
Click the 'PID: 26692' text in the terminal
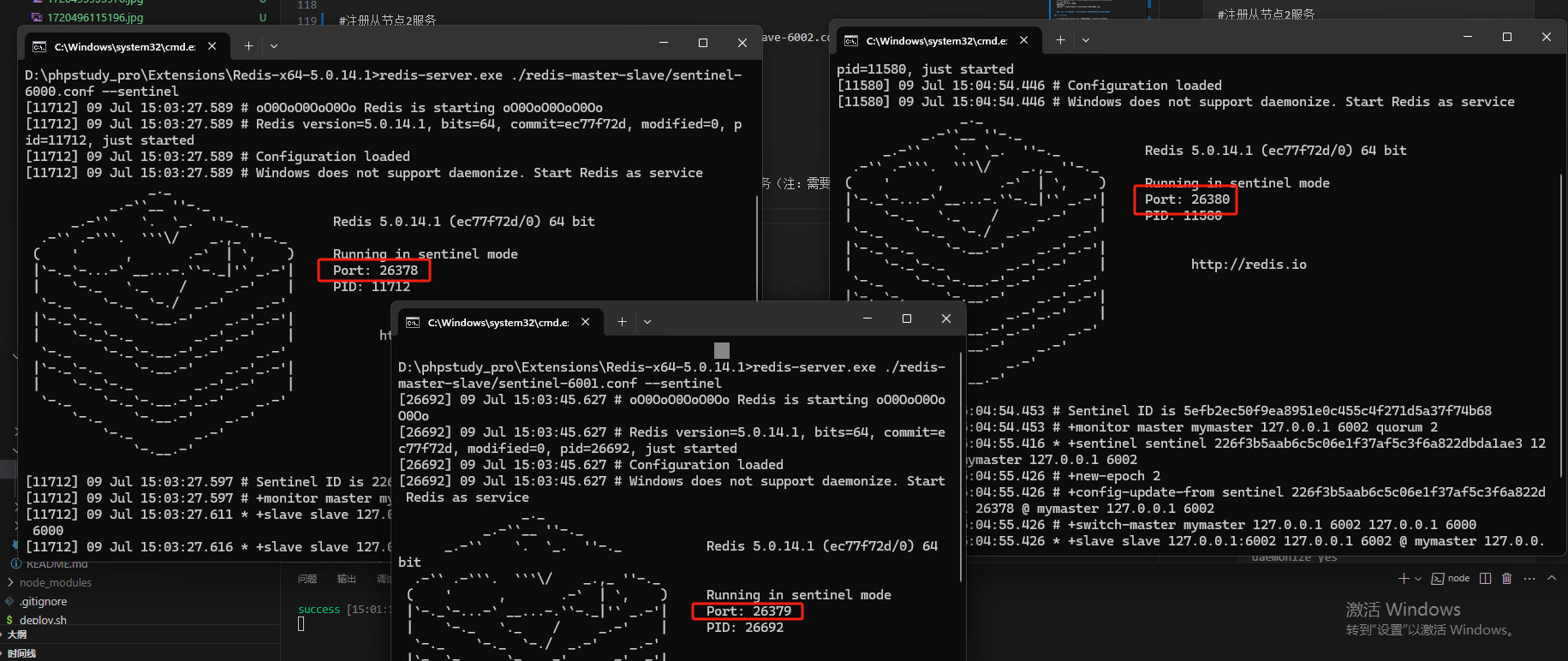(745, 628)
